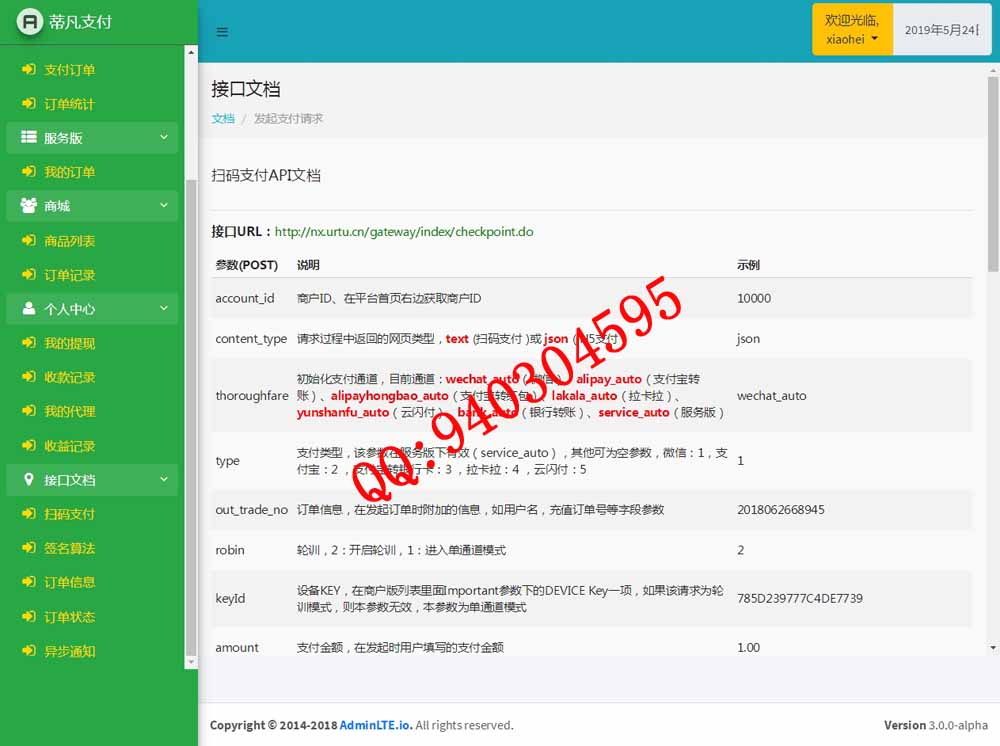Viewport: 1000px width, 746px height.
Task: Click the hamburger menu toggle icon
Action: pyautogui.click(x=222, y=32)
